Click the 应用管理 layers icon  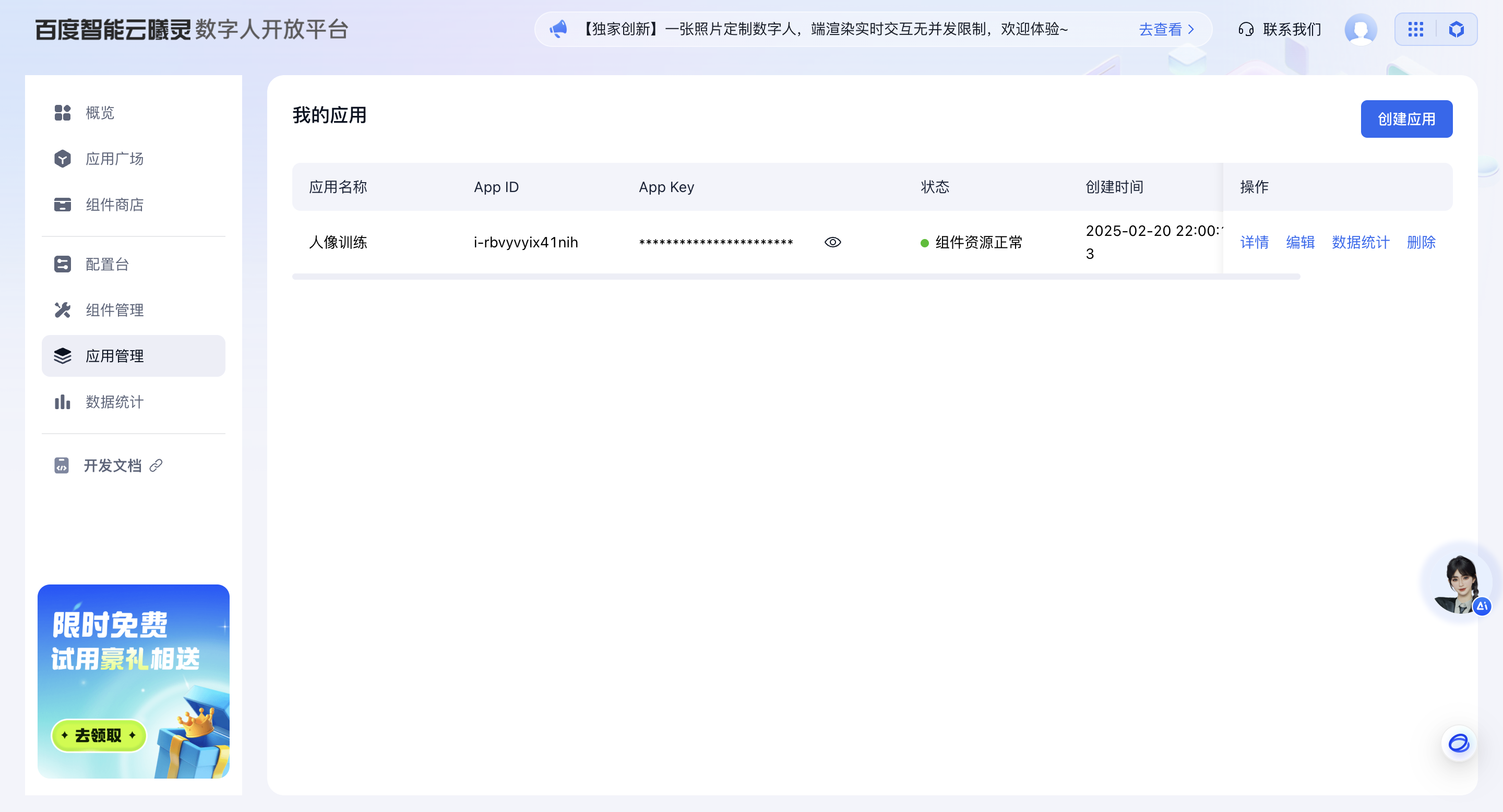point(63,356)
